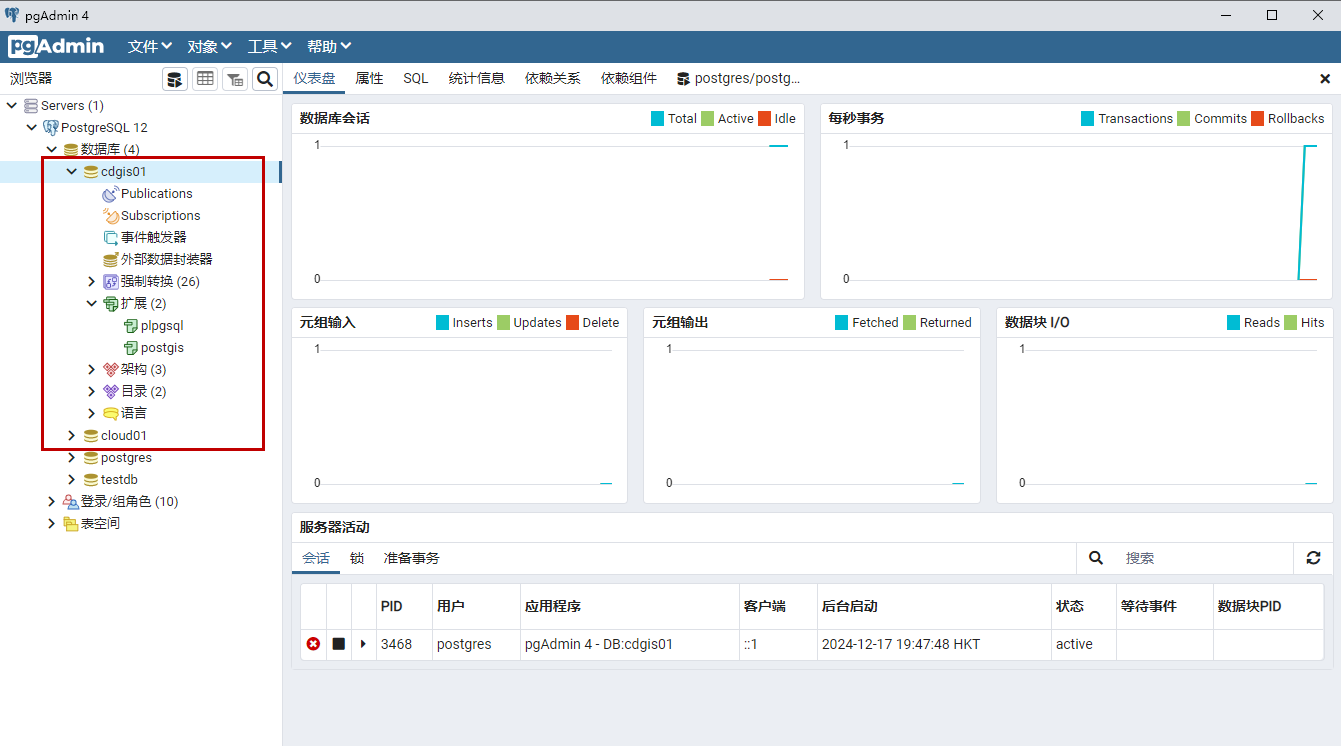Switch to the 依赖关系 tab

click(x=553, y=78)
